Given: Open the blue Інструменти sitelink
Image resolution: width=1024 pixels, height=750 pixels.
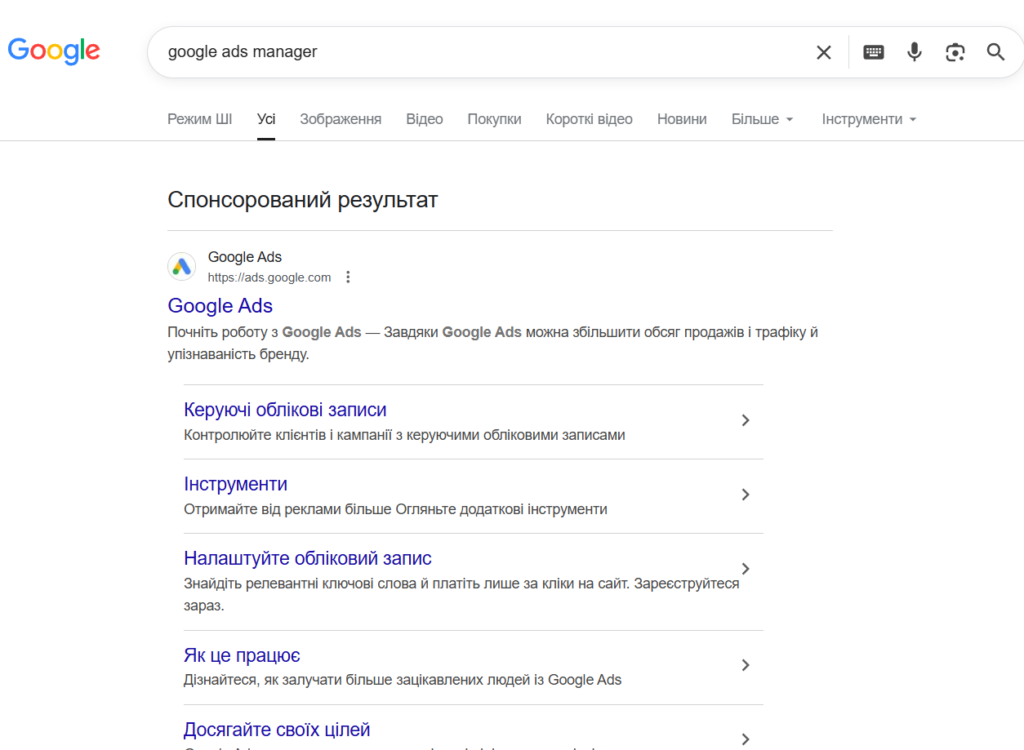Looking at the screenshot, I should pos(235,484).
